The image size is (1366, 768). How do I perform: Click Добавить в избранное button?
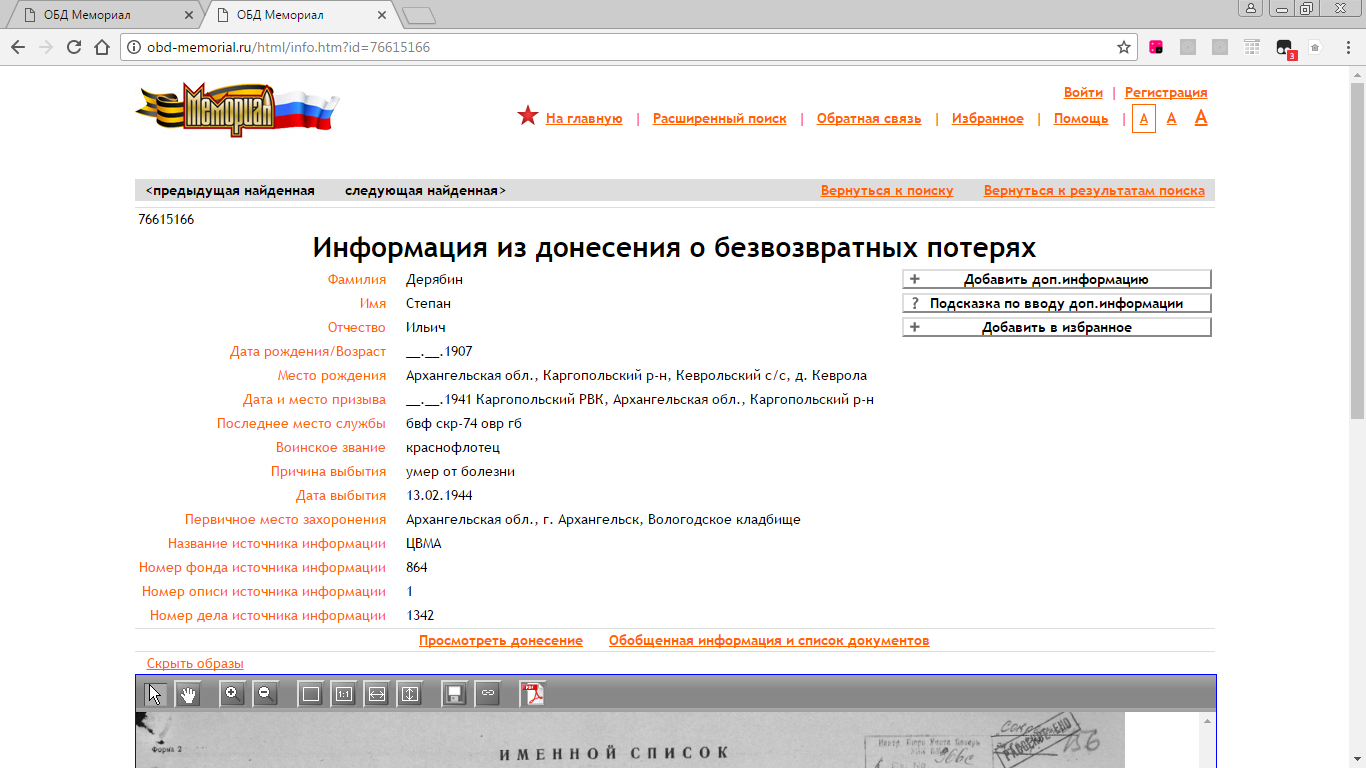click(1057, 327)
